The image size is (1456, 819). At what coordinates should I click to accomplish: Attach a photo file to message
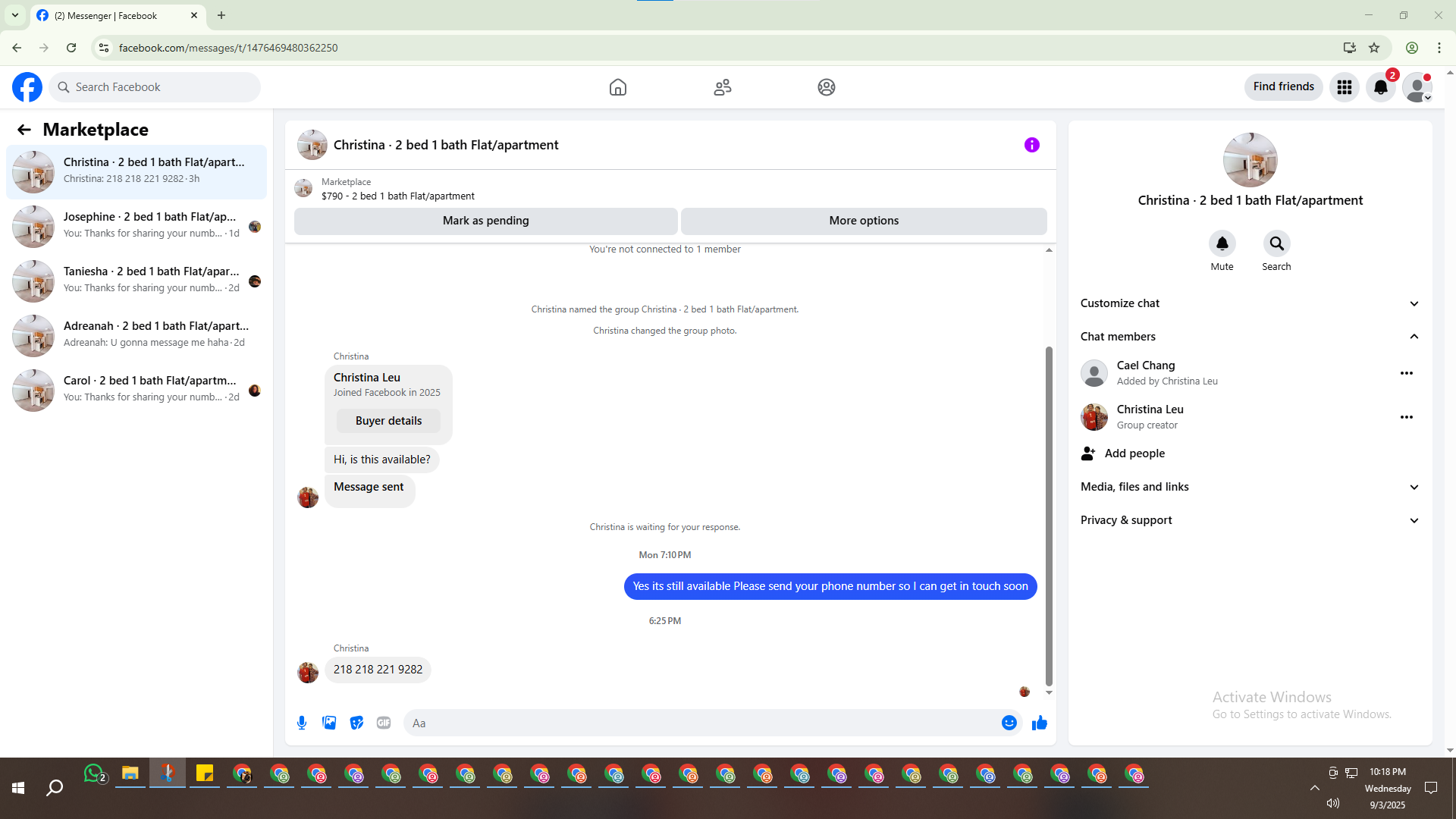(329, 723)
